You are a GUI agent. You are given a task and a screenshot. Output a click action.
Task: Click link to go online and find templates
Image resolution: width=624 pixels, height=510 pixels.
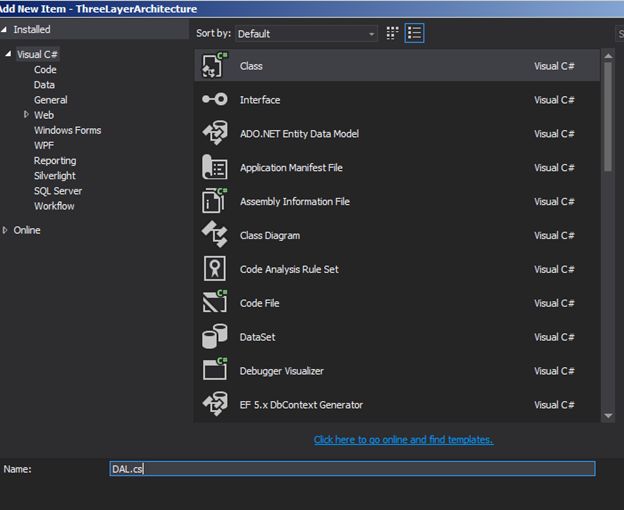click(x=403, y=440)
